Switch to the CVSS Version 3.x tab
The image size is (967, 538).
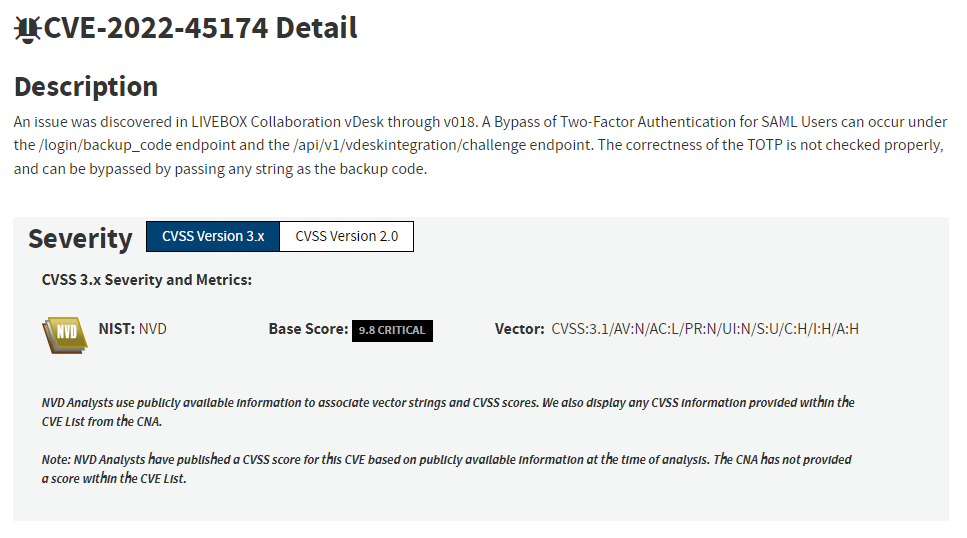(213, 237)
